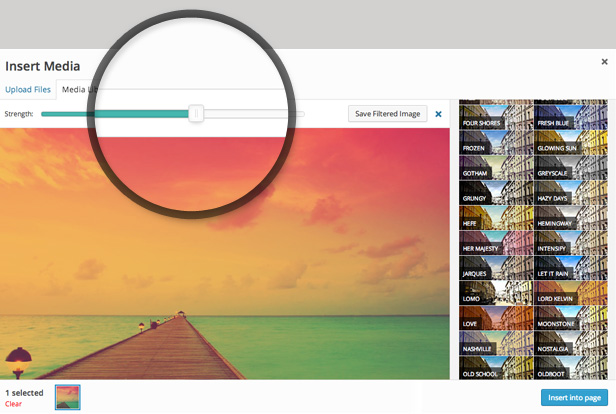Choose the Lomo filter thumbnail

coord(496,293)
